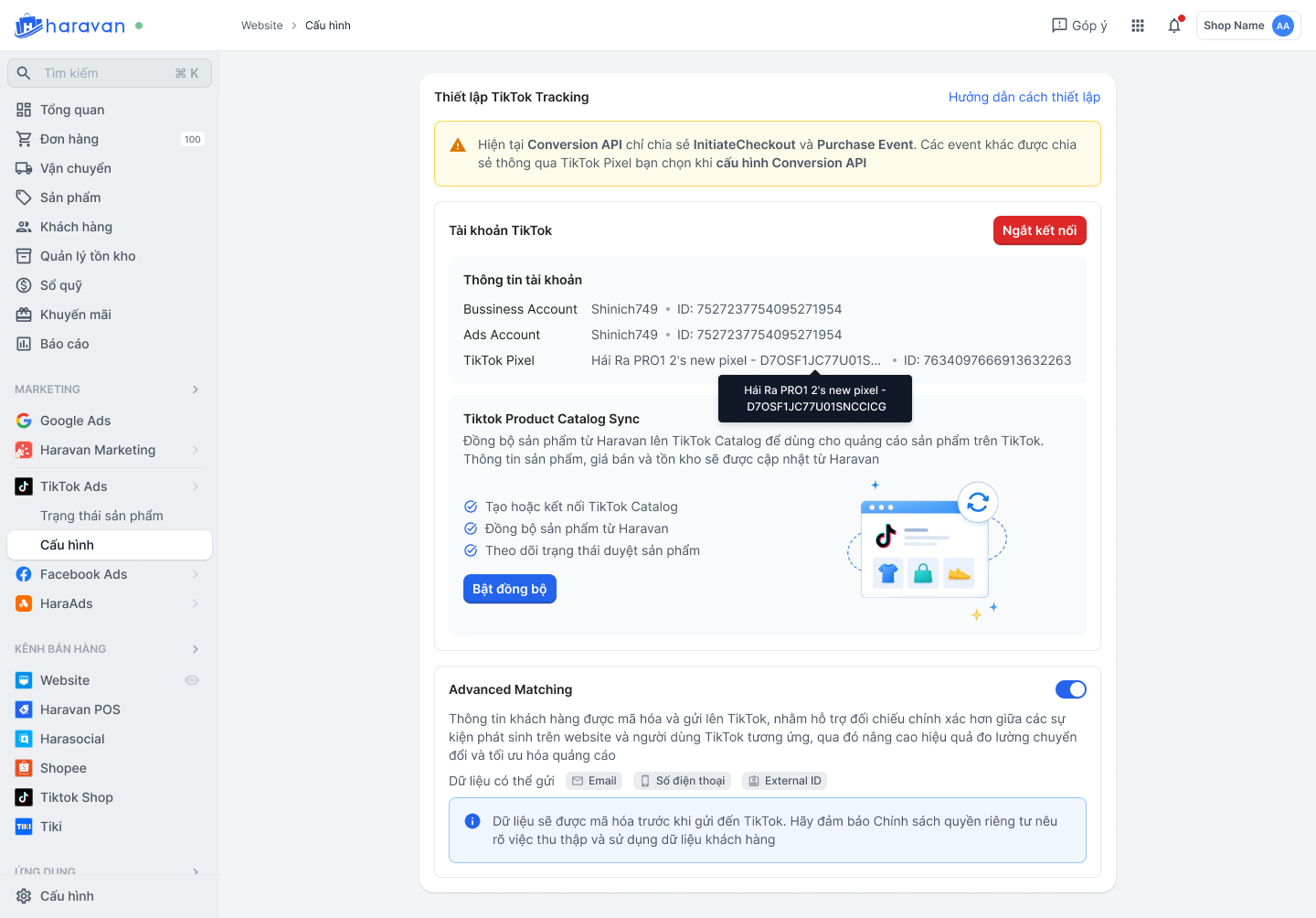Viewport: 1316px width, 918px height.
Task: Click the Sản phẩm tag icon
Action: tap(24, 197)
